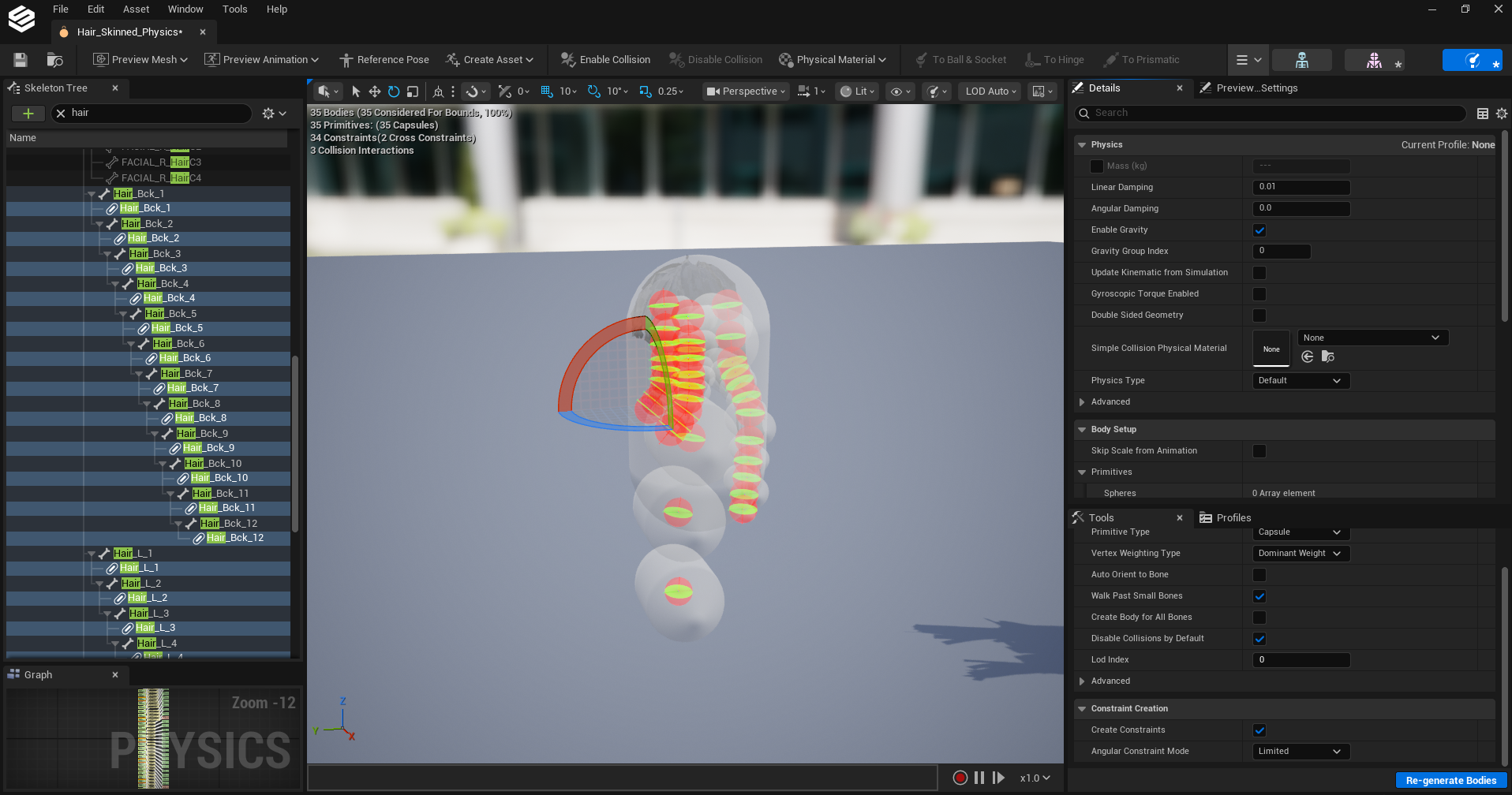
Task: Toggle Enable Gravity checkbox
Action: tap(1259, 230)
